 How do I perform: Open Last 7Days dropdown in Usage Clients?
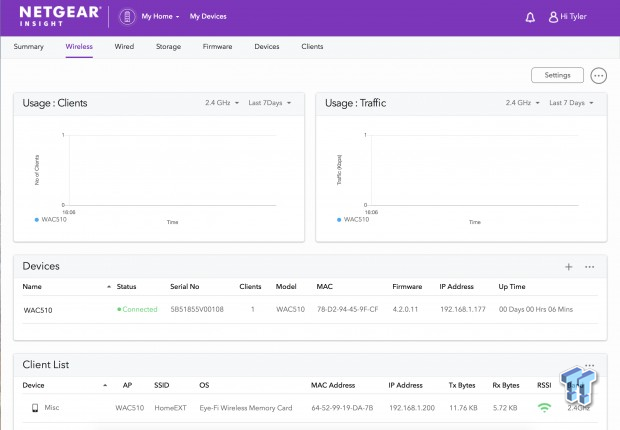click(x=270, y=103)
